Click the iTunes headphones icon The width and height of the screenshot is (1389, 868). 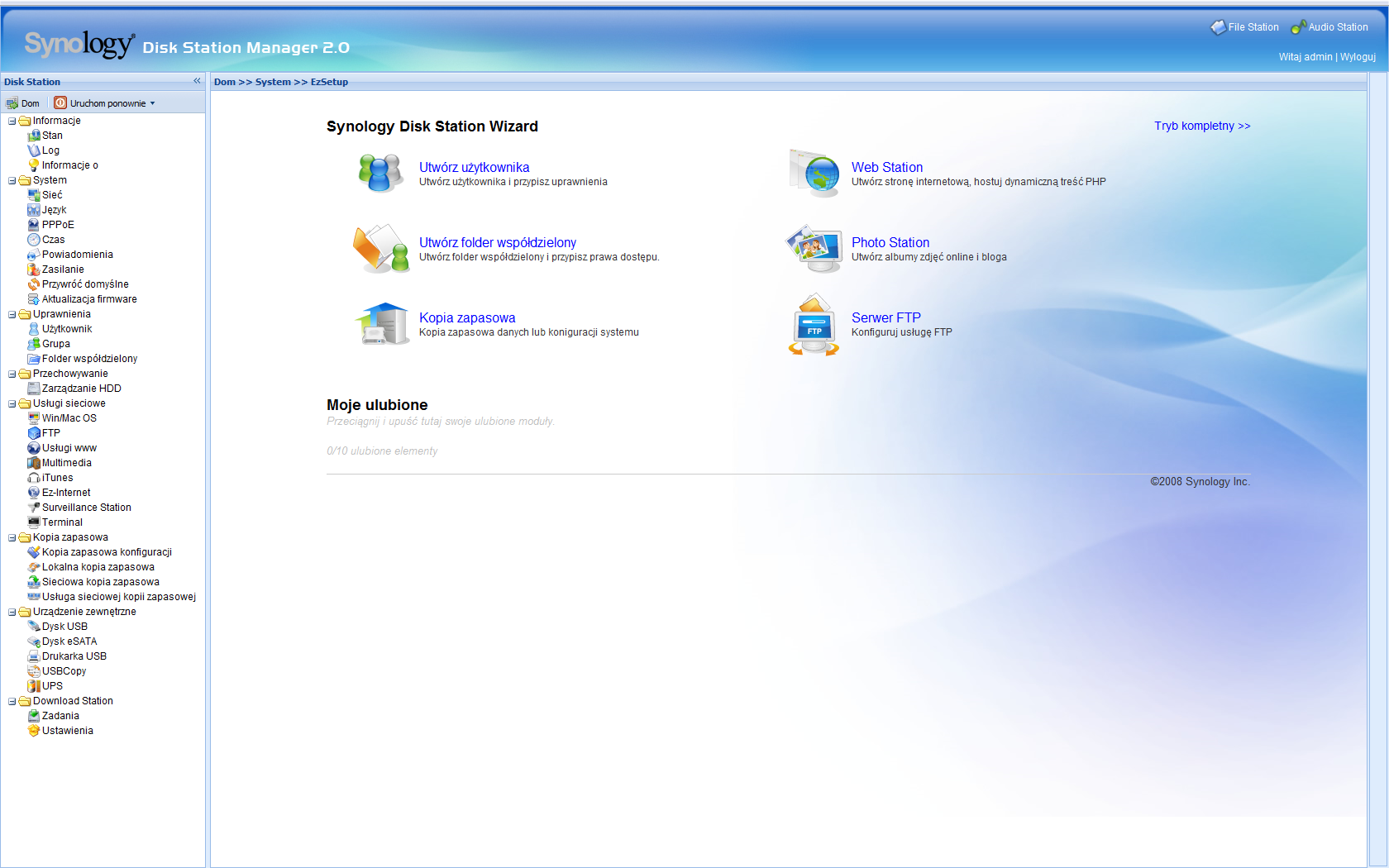point(34,478)
